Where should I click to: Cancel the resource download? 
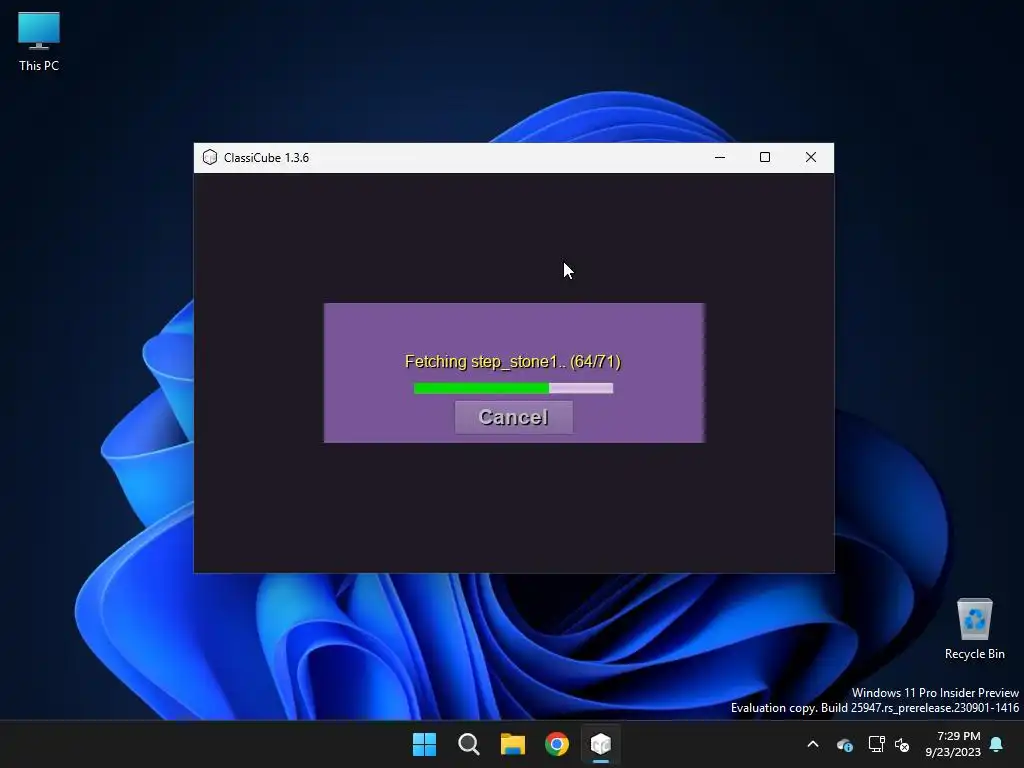pyautogui.click(x=513, y=417)
